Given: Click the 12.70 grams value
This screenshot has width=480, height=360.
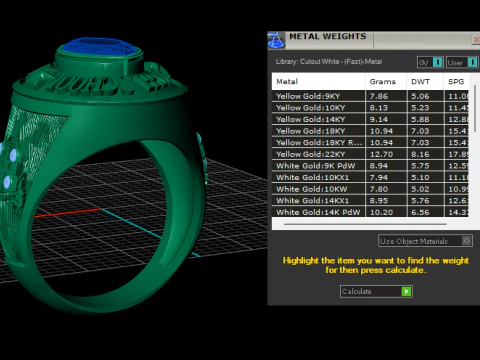Looking at the screenshot, I should pyautogui.click(x=381, y=154).
